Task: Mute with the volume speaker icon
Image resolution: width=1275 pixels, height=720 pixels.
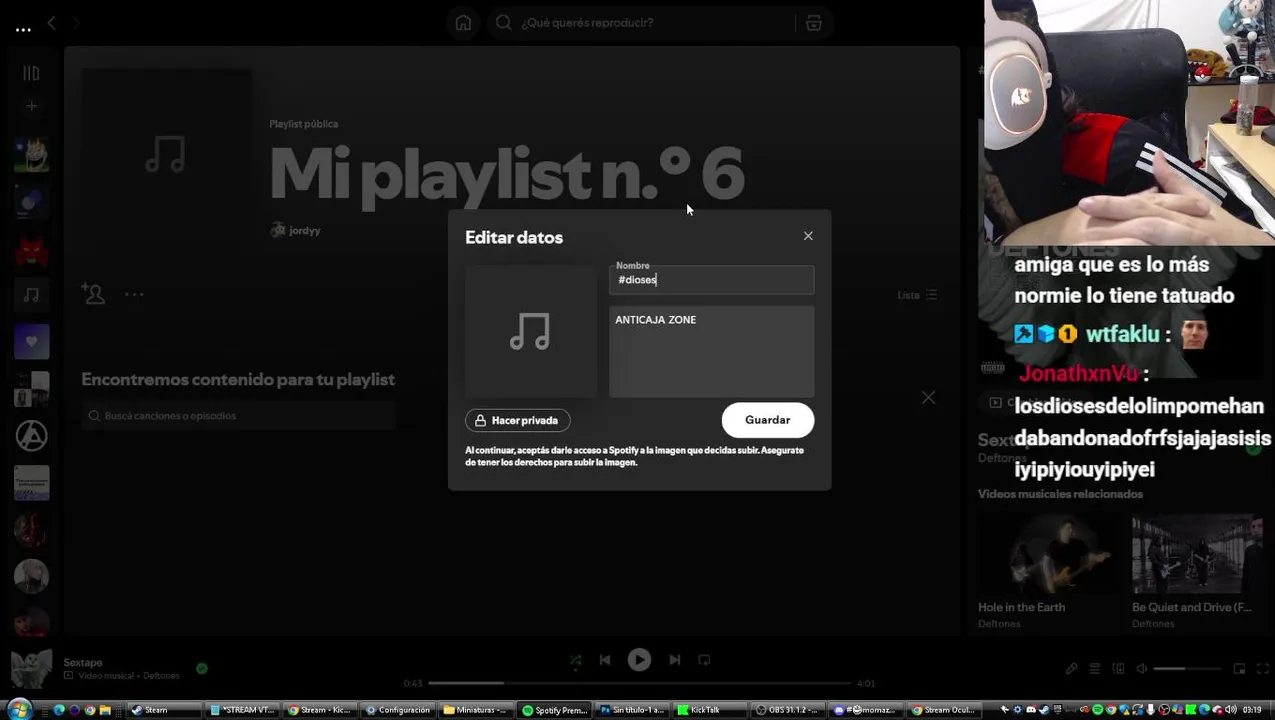Action: pos(1142,669)
